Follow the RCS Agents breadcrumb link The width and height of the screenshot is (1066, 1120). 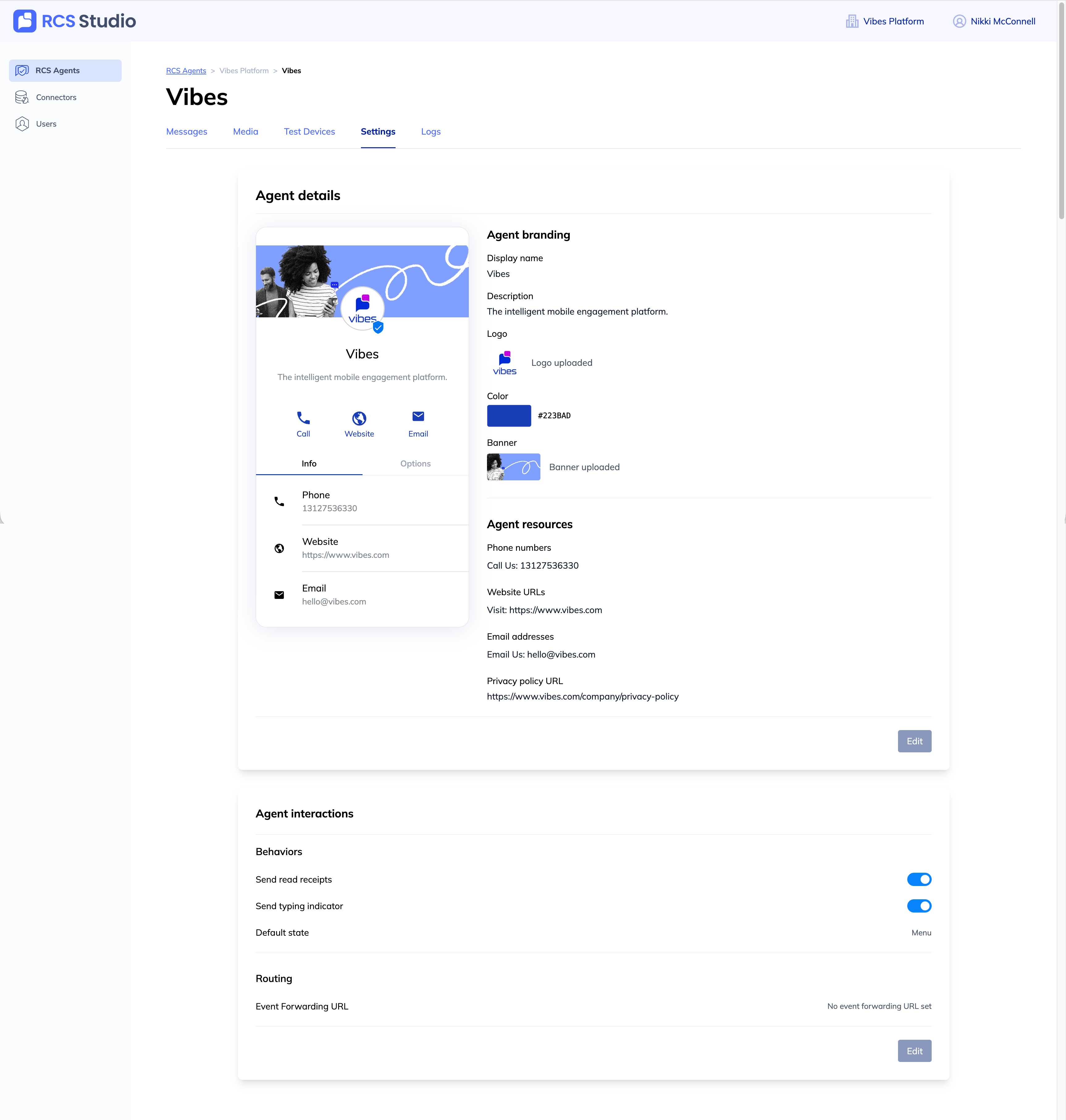point(186,71)
